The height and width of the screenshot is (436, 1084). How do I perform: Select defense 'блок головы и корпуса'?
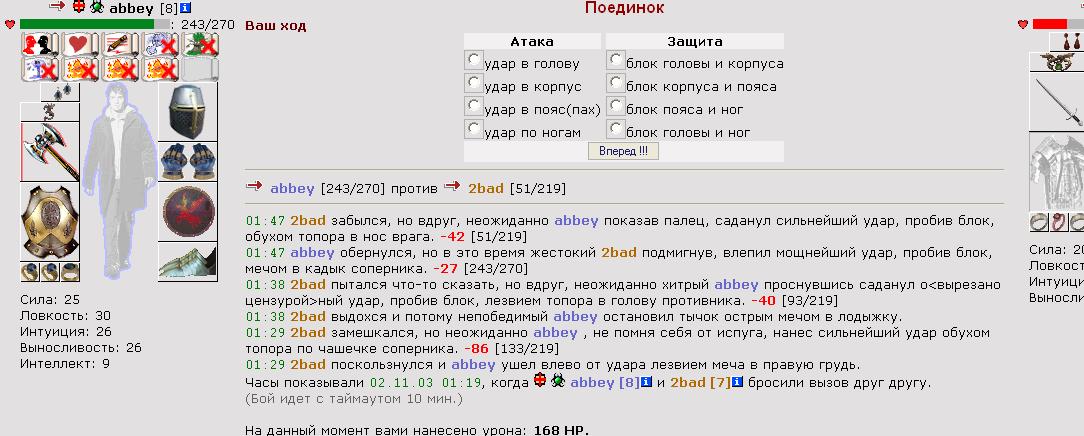pos(615,60)
